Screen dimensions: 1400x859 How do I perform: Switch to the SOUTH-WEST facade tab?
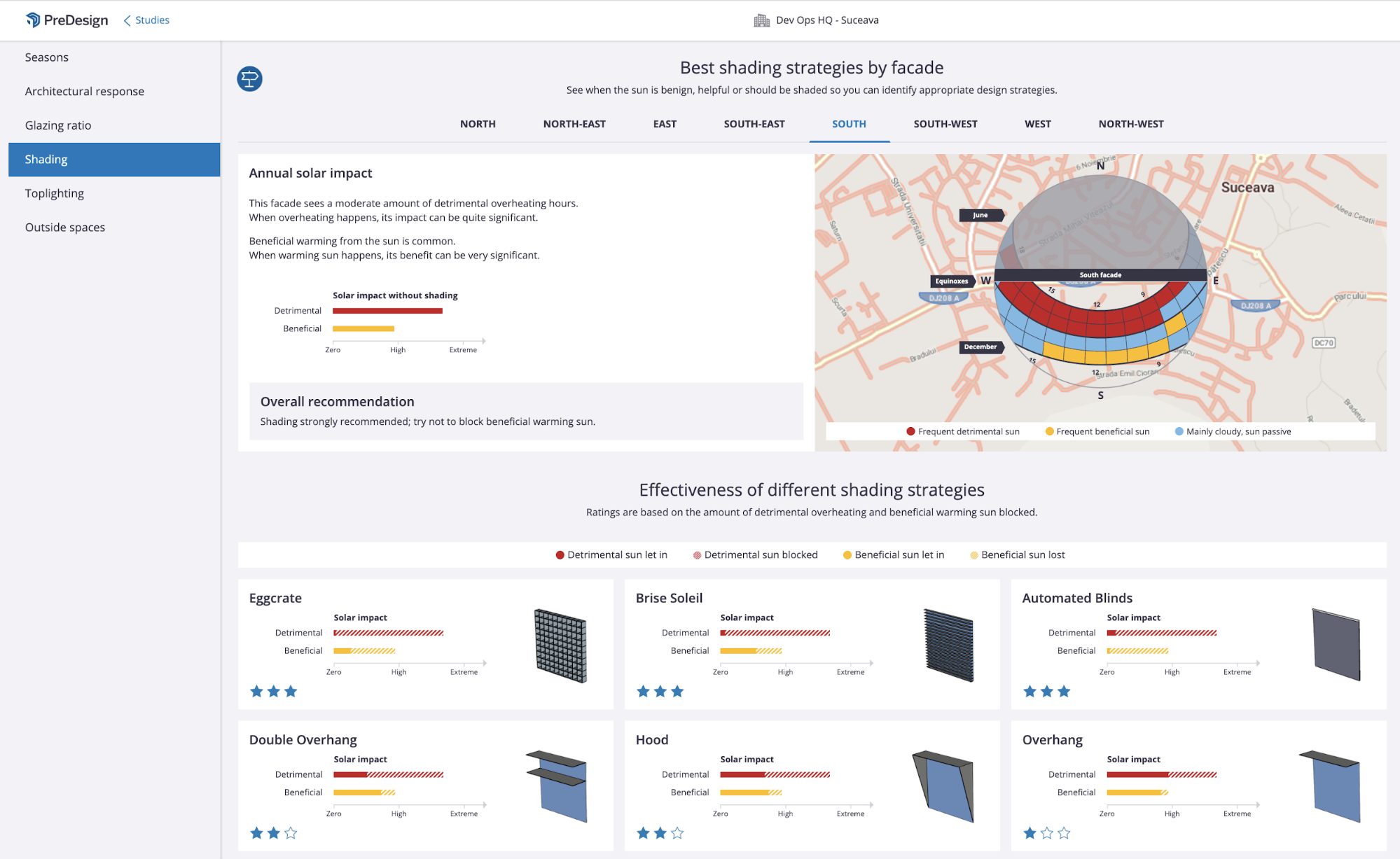pyautogui.click(x=945, y=124)
